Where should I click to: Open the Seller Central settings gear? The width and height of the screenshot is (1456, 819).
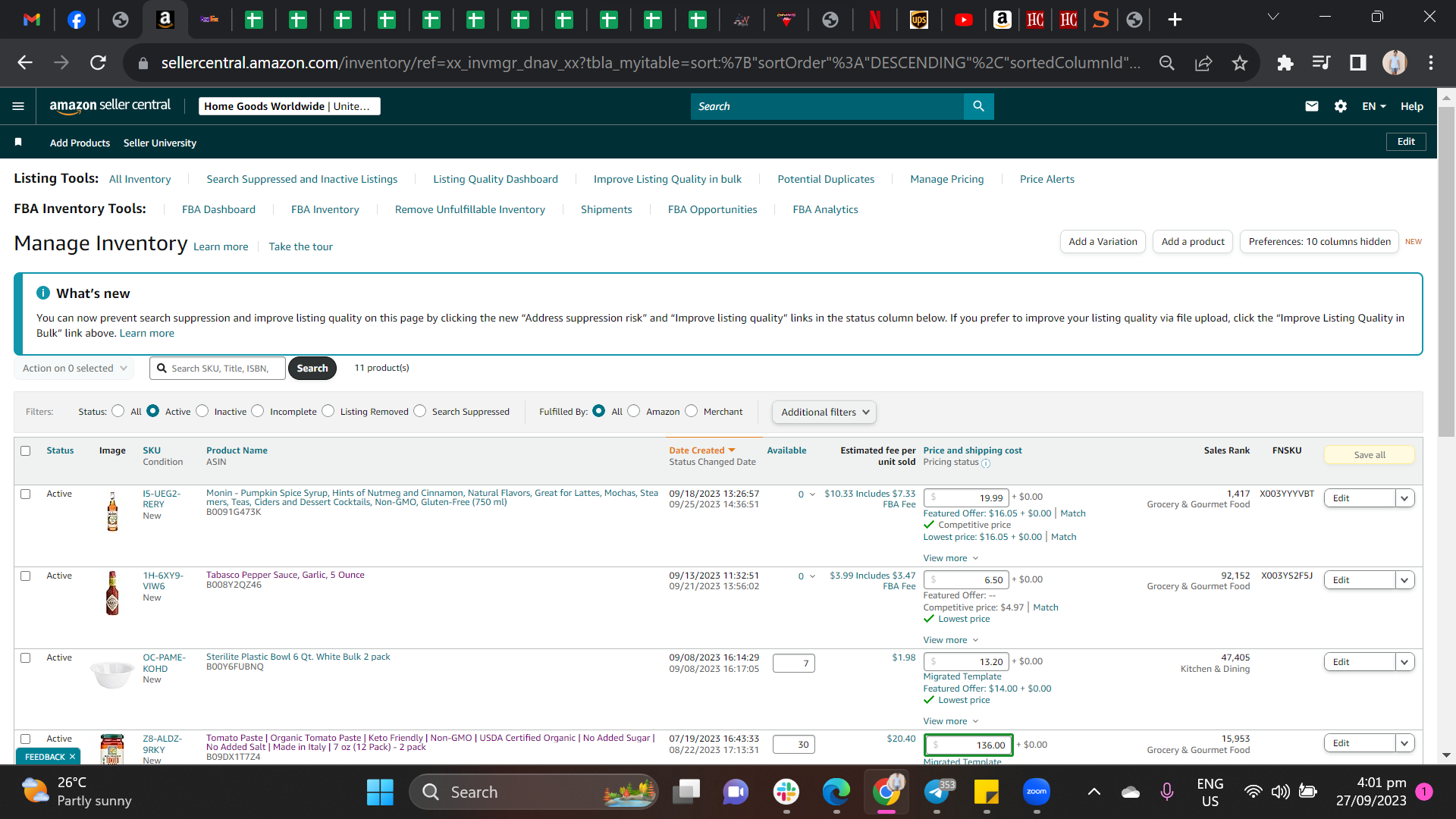tap(1341, 106)
